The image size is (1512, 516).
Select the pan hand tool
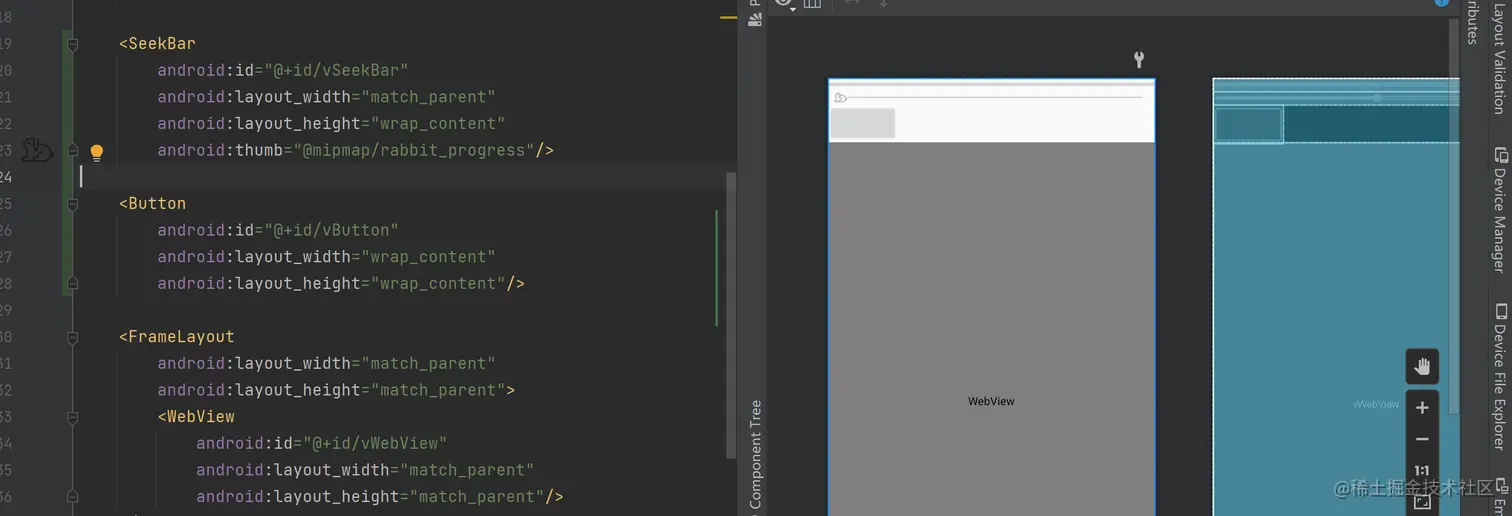click(1422, 367)
